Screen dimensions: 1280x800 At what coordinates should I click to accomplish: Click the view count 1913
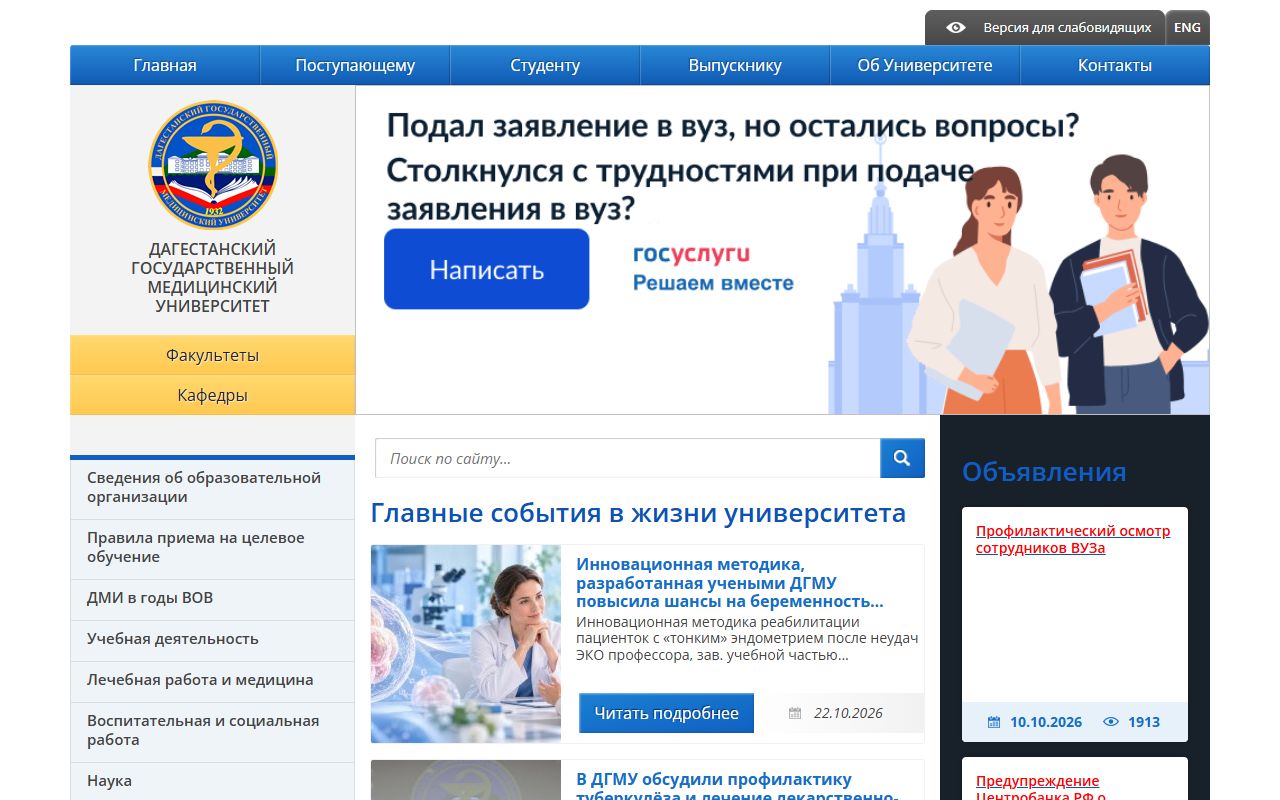[x=1144, y=722]
